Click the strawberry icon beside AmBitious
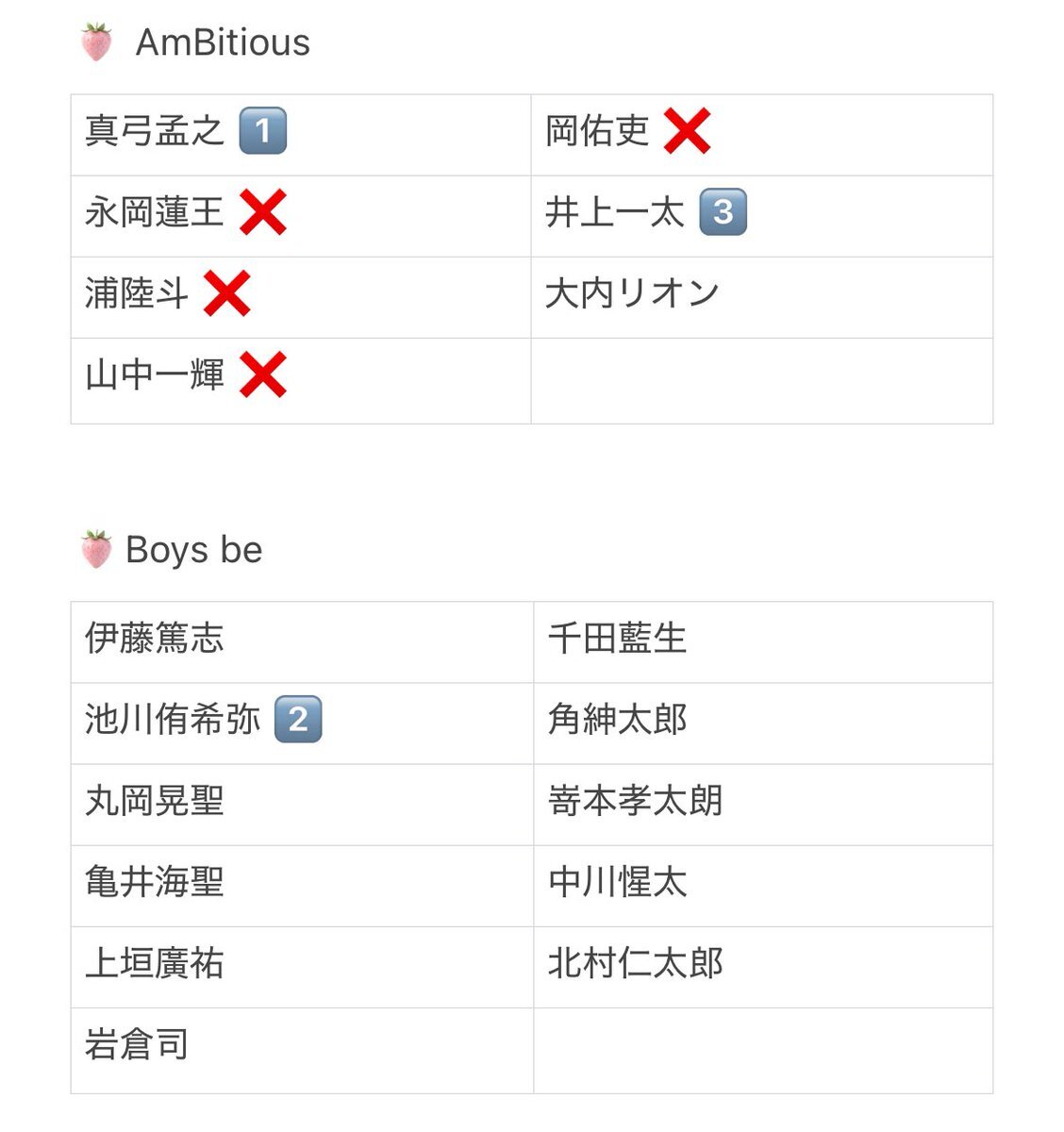1064x1132 pixels. (x=96, y=42)
